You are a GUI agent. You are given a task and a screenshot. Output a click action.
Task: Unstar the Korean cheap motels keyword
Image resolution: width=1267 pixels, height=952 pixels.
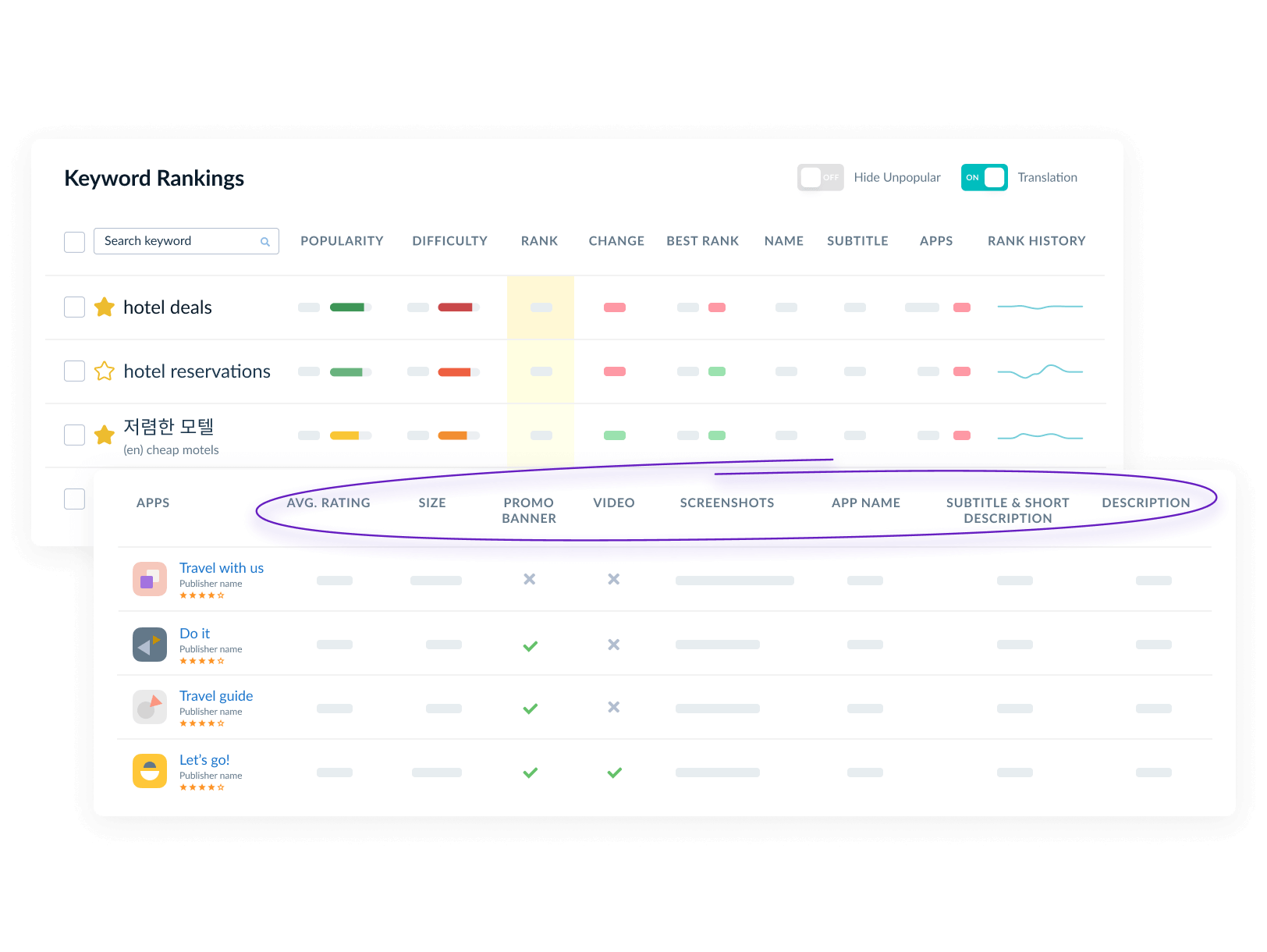[105, 435]
